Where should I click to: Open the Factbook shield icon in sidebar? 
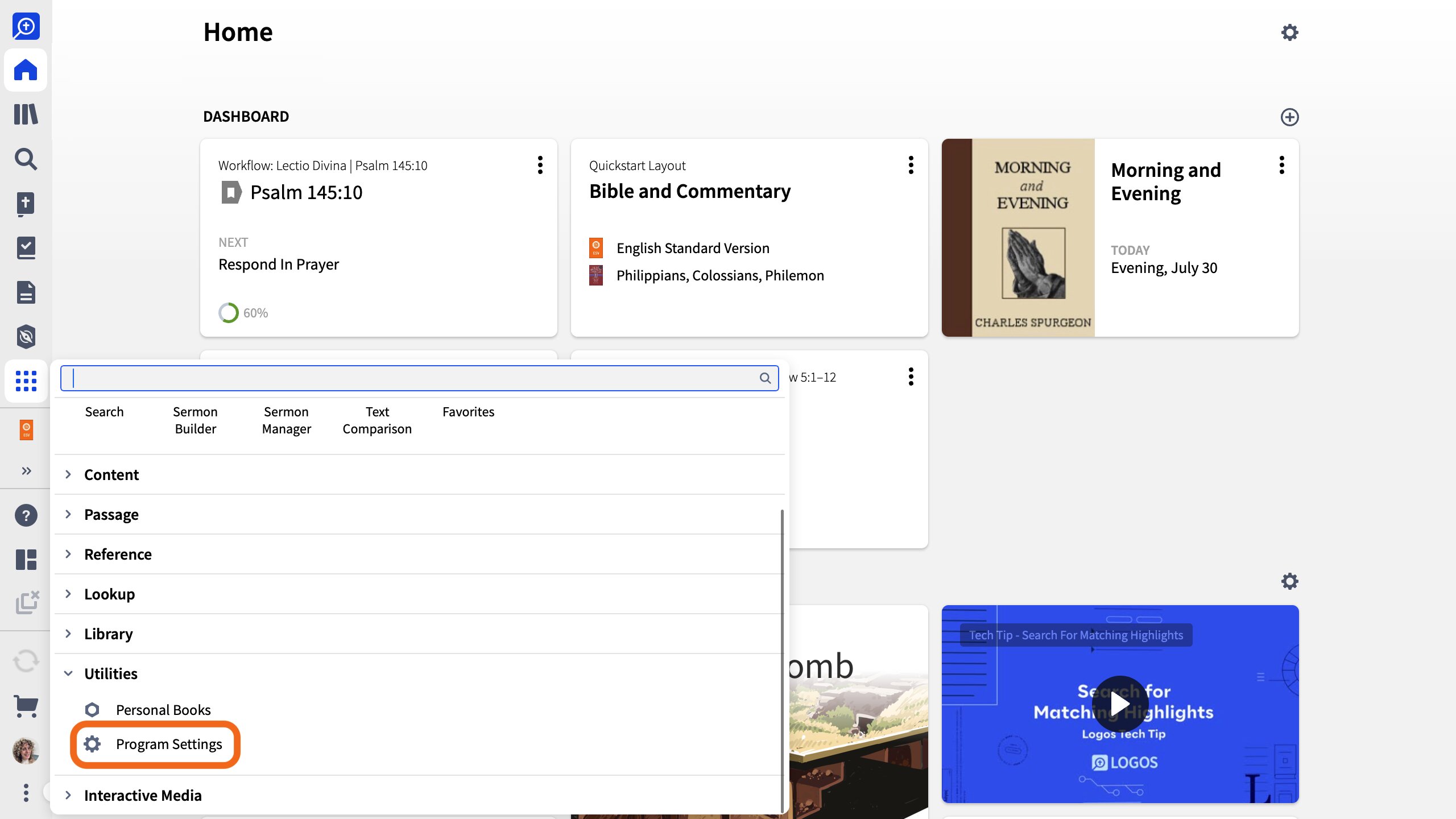26,337
